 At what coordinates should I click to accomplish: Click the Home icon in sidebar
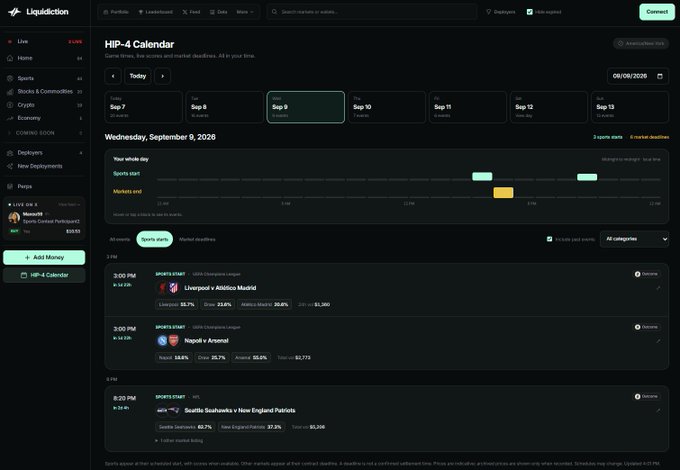(10, 58)
